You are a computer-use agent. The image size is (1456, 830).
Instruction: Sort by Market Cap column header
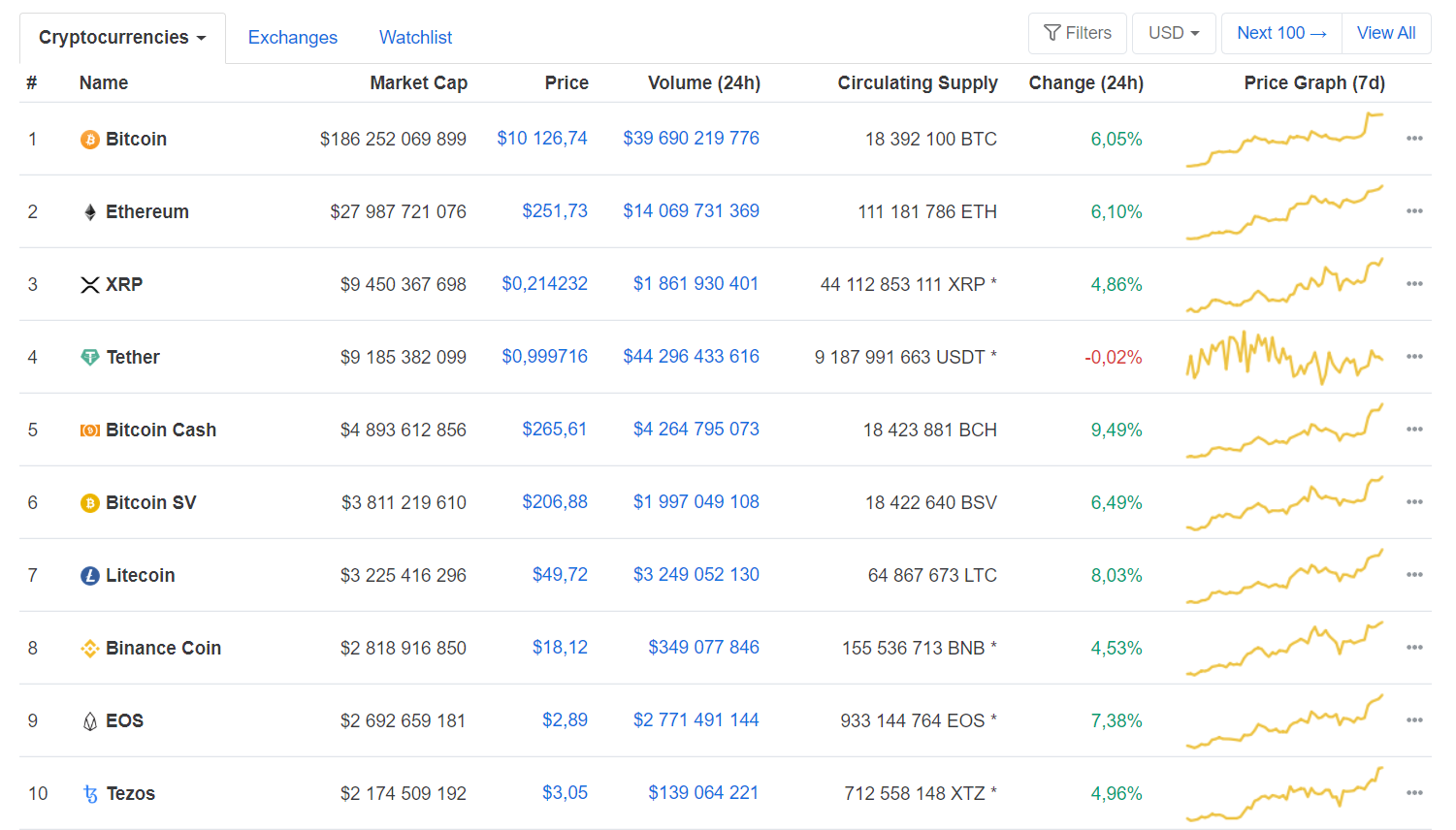[x=419, y=83]
